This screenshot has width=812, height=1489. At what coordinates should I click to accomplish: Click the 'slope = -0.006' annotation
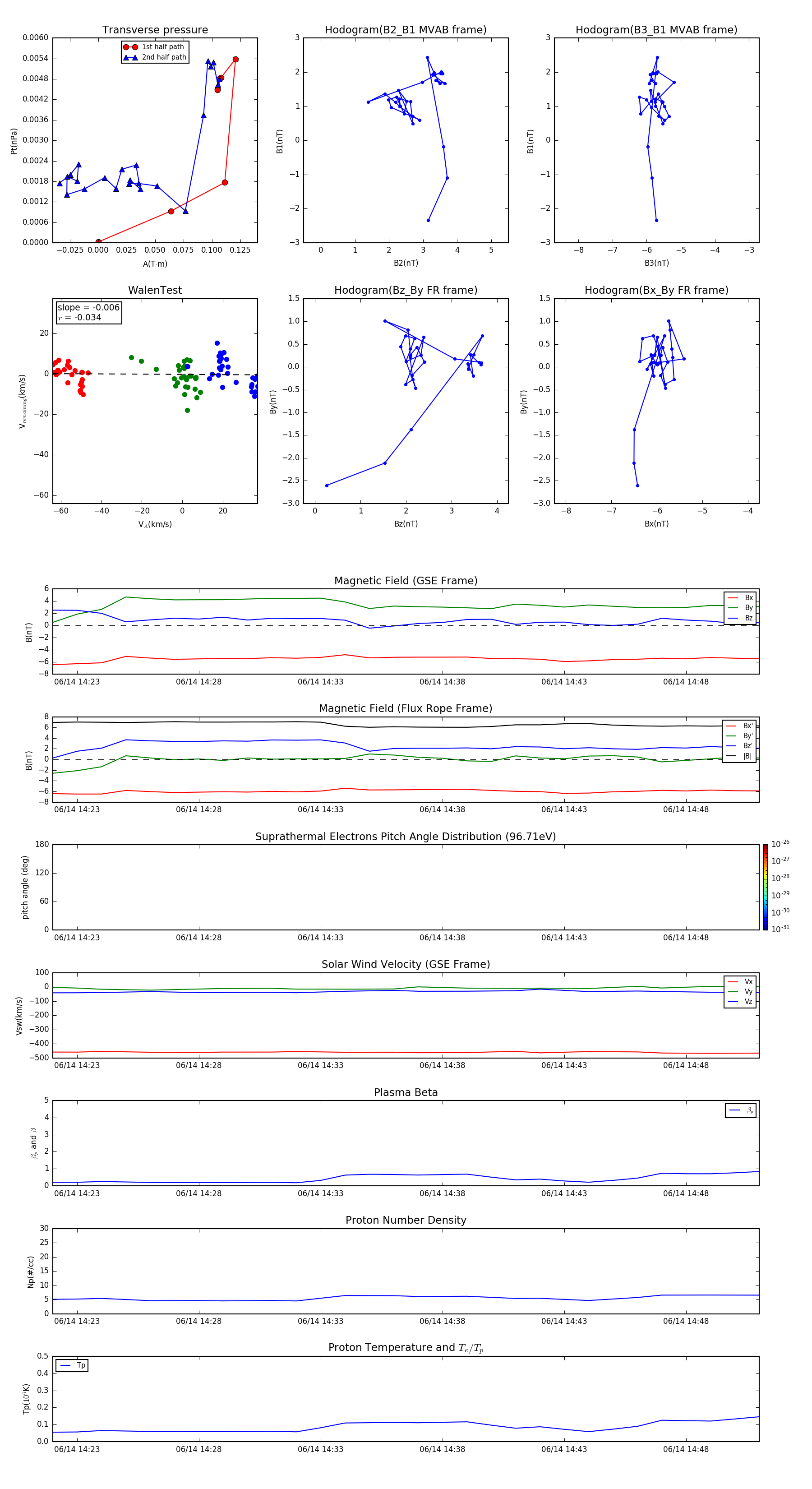pyautogui.click(x=88, y=308)
